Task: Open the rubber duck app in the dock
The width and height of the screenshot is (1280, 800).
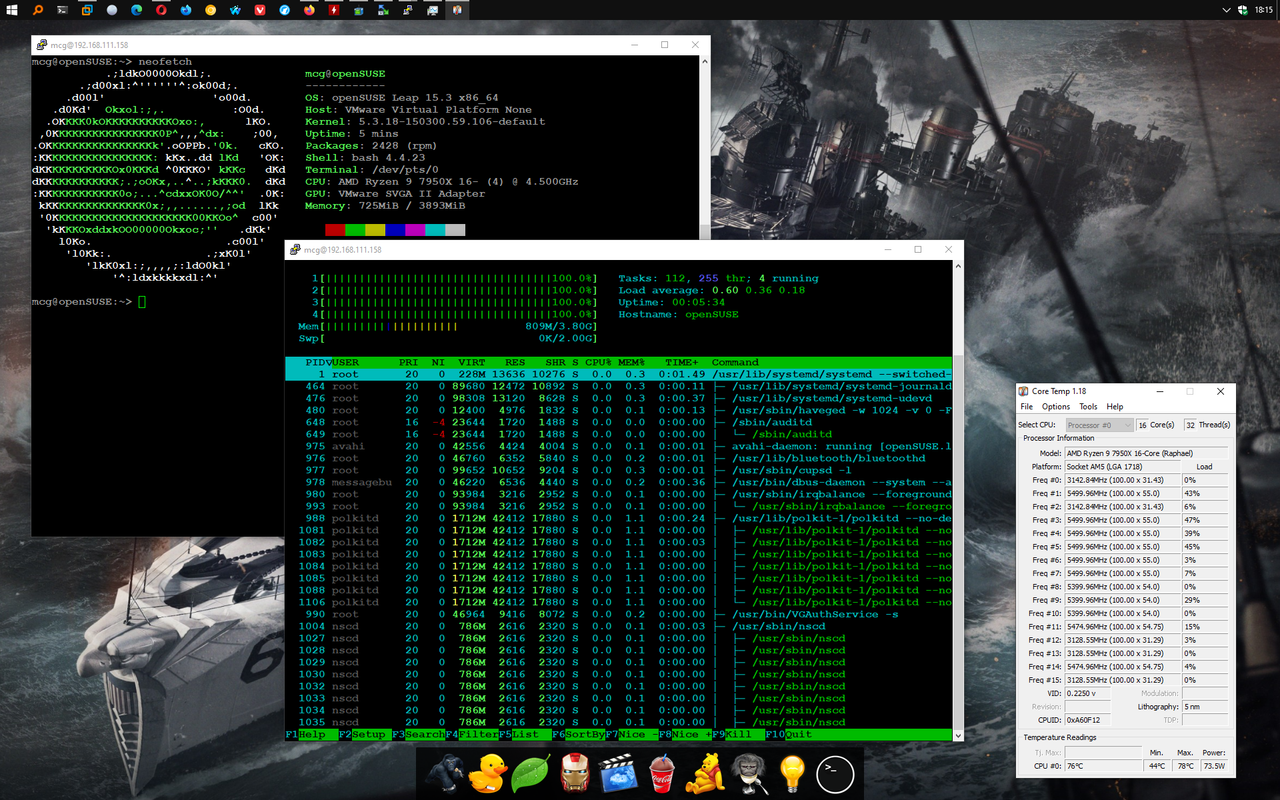Action: click(x=487, y=773)
